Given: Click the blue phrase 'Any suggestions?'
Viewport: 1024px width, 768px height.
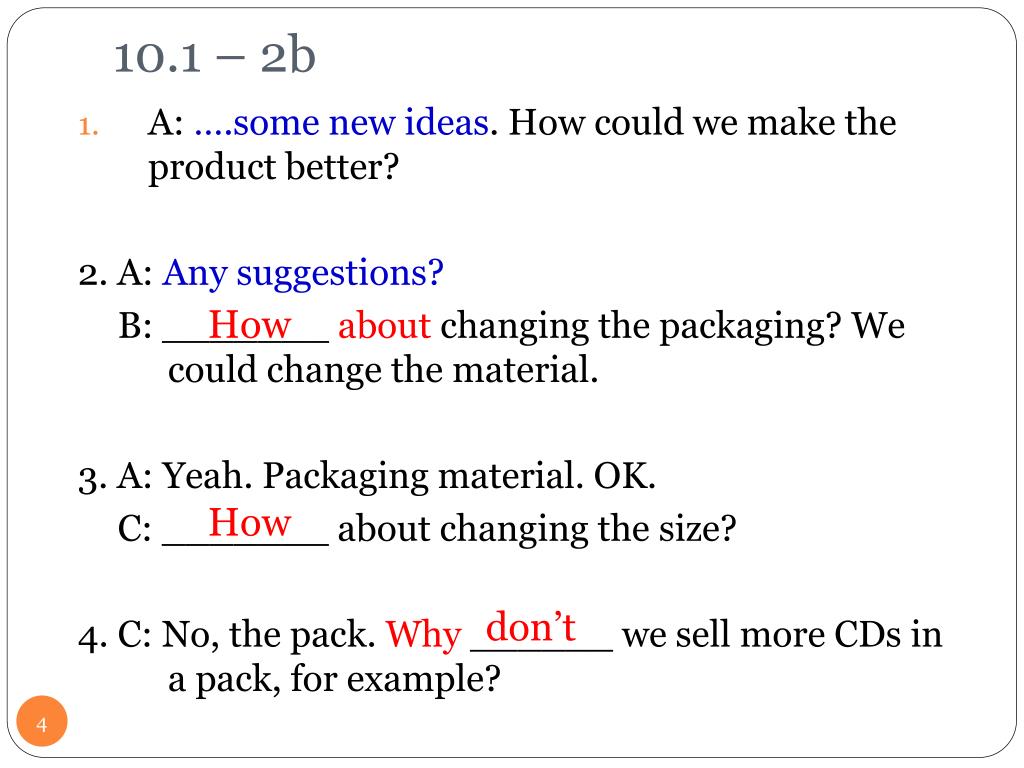Looking at the screenshot, I should tap(303, 273).
